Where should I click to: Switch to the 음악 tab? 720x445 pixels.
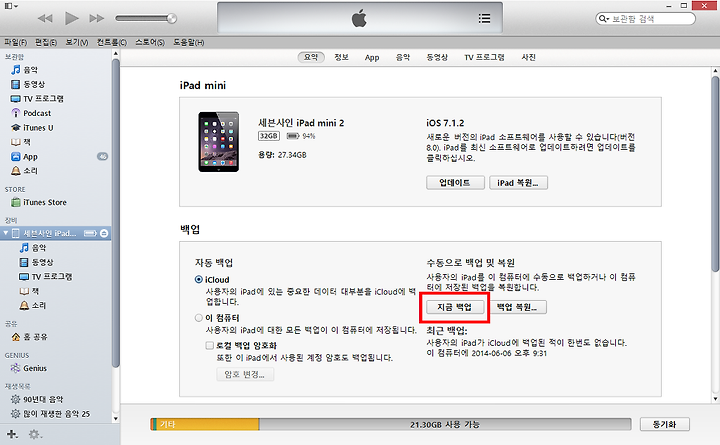coord(403,57)
